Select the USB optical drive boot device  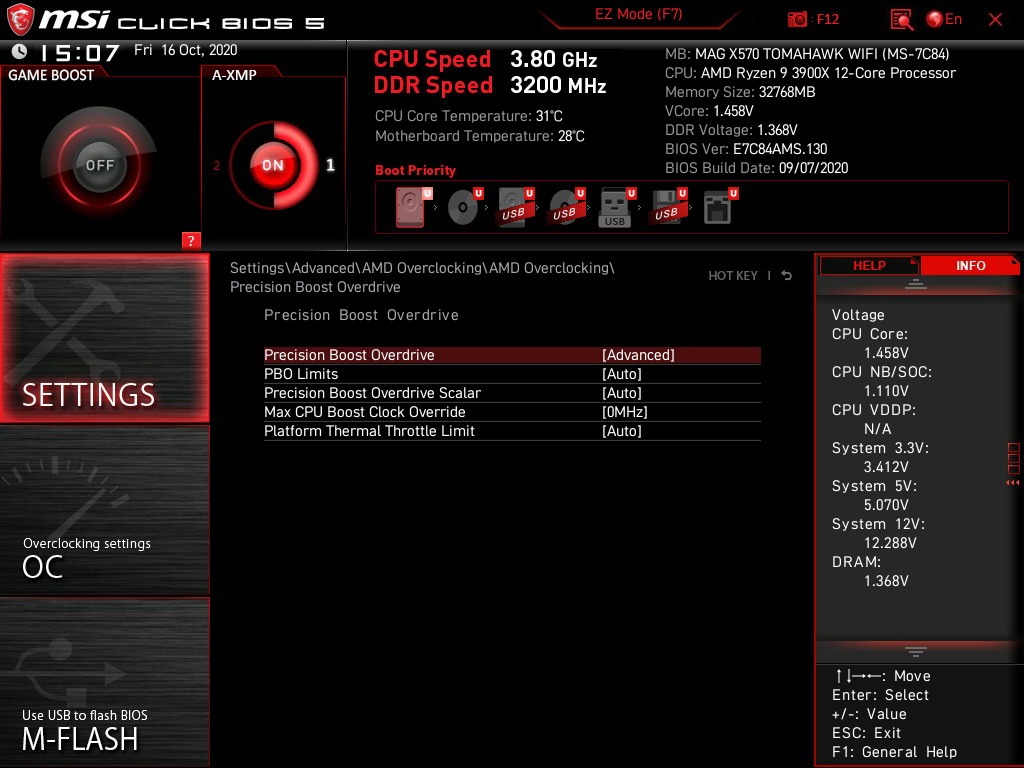click(565, 207)
